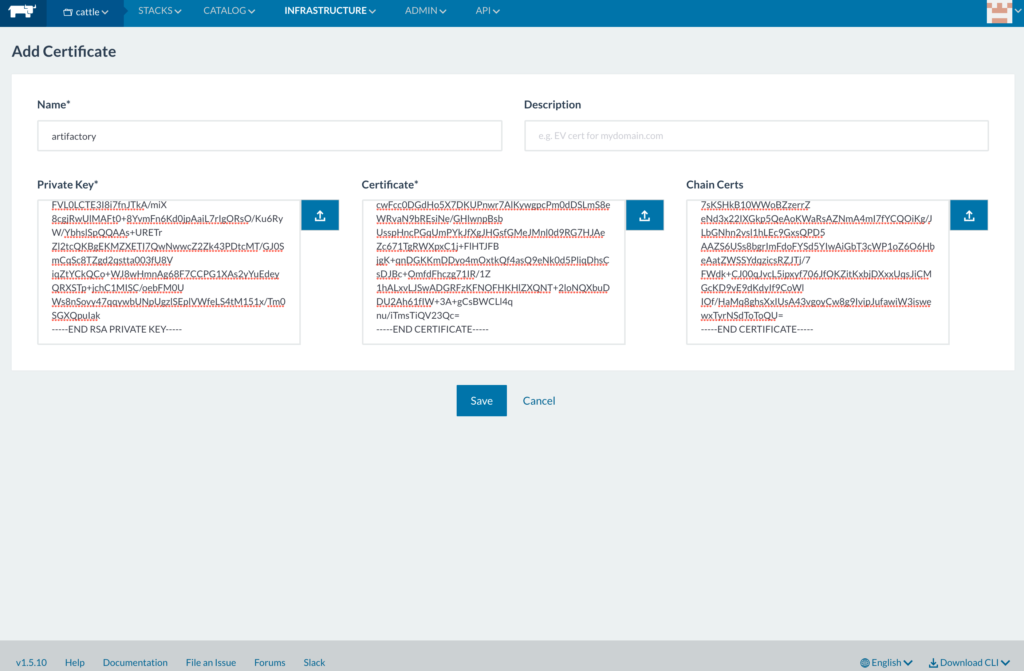Save the certificate
Image resolution: width=1024 pixels, height=671 pixels.
481,400
